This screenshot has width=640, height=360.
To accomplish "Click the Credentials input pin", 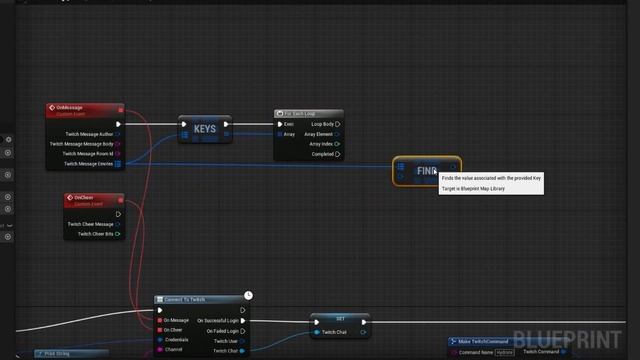I will (160, 340).
